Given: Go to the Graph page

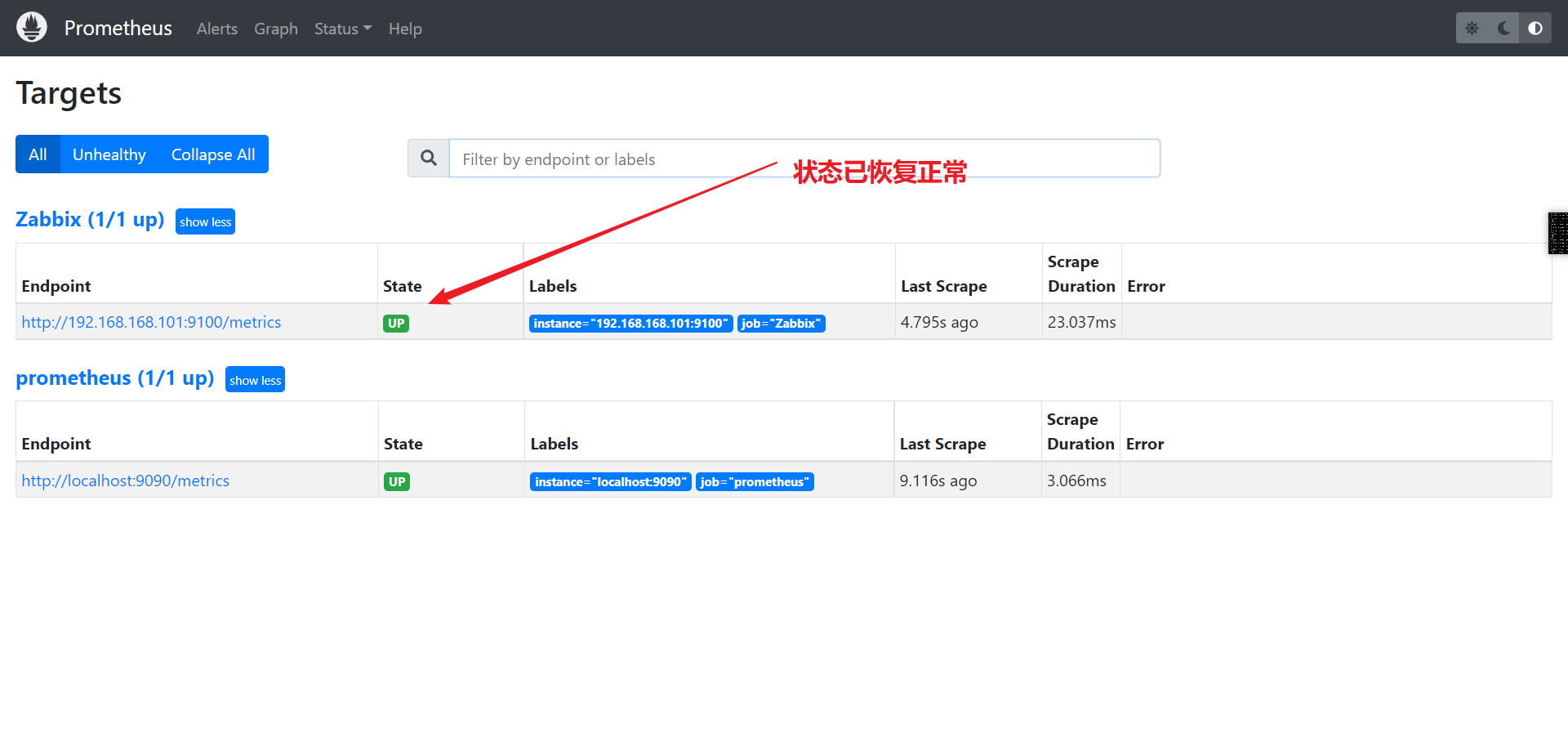Looking at the screenshot, I should [276, 29].
